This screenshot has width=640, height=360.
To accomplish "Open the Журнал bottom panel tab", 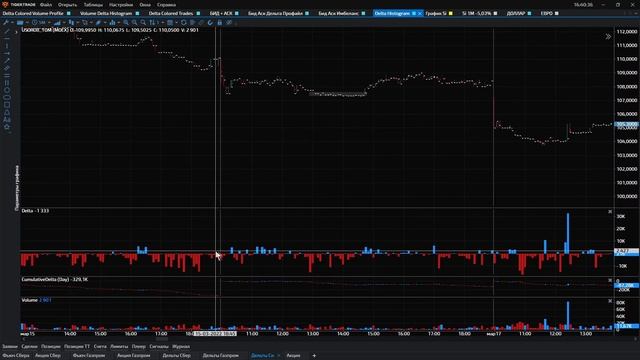I will (181, 347).
